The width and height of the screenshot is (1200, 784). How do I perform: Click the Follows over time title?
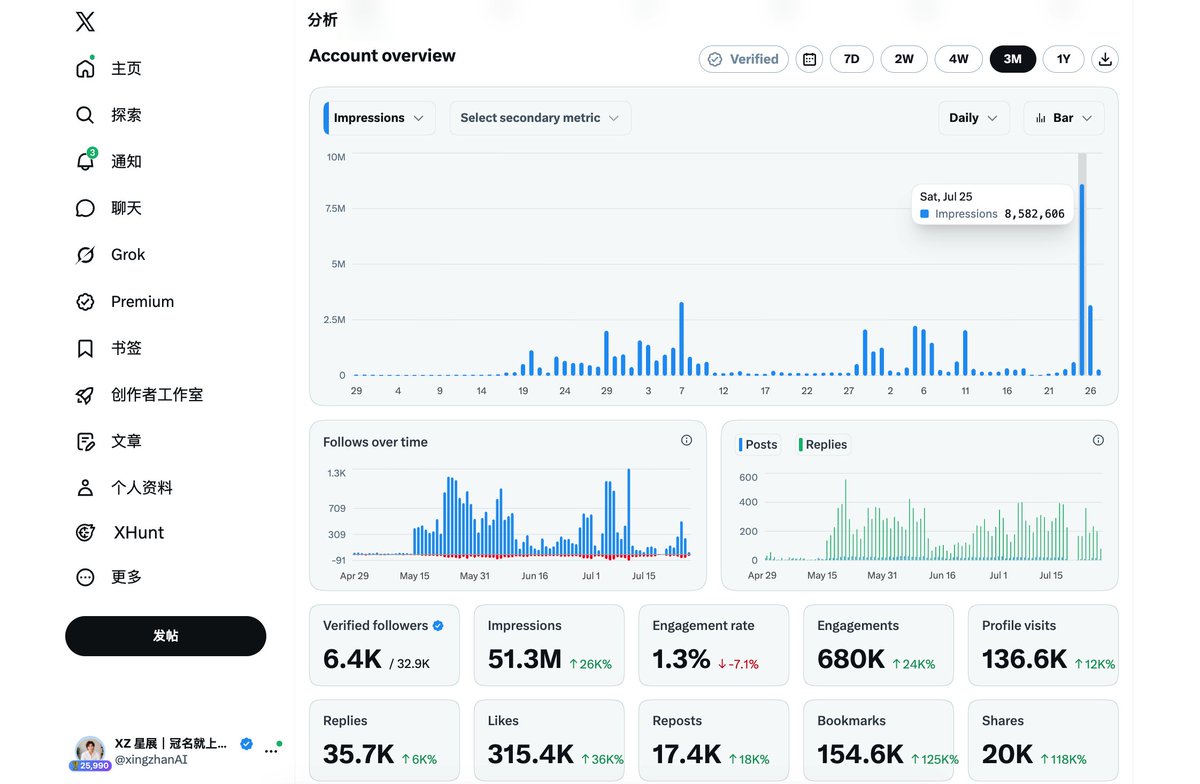click(375, 442)
